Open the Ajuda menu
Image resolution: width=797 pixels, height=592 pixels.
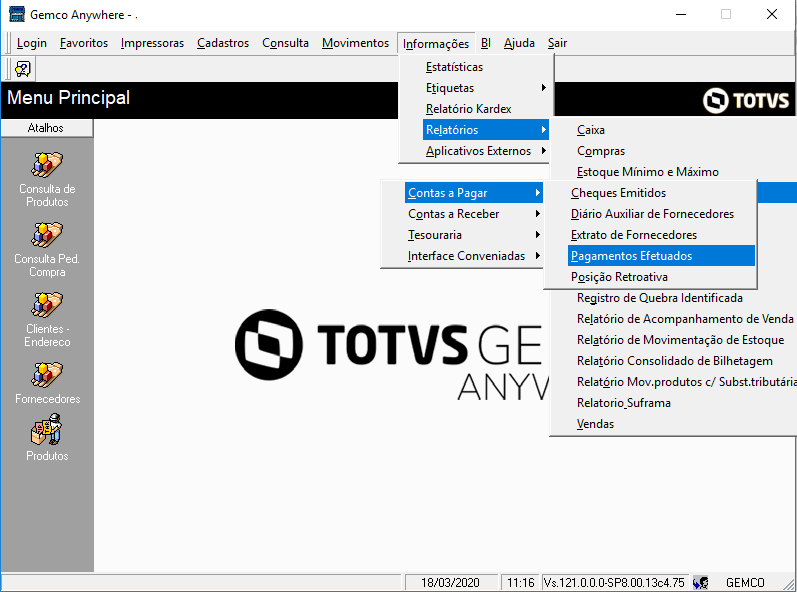coord(519,43)
